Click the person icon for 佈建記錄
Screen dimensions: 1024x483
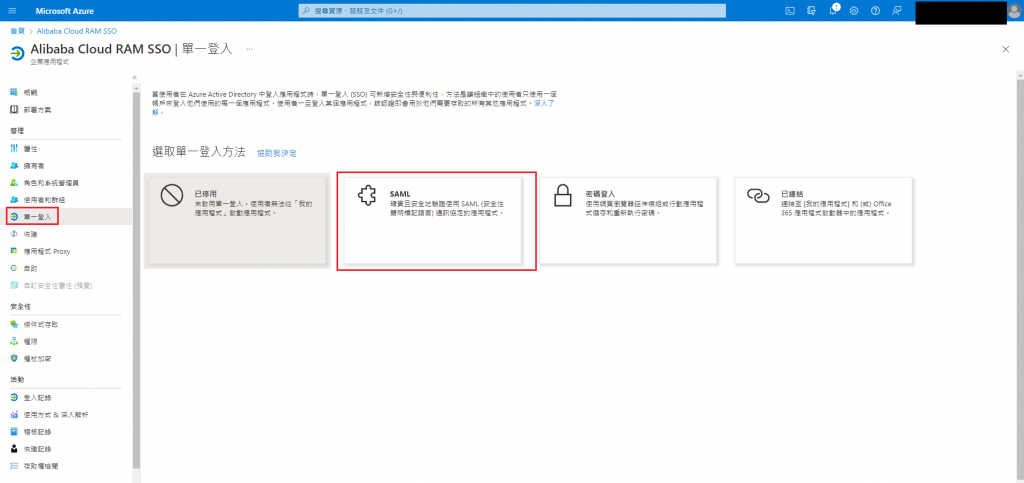point(14,449)
